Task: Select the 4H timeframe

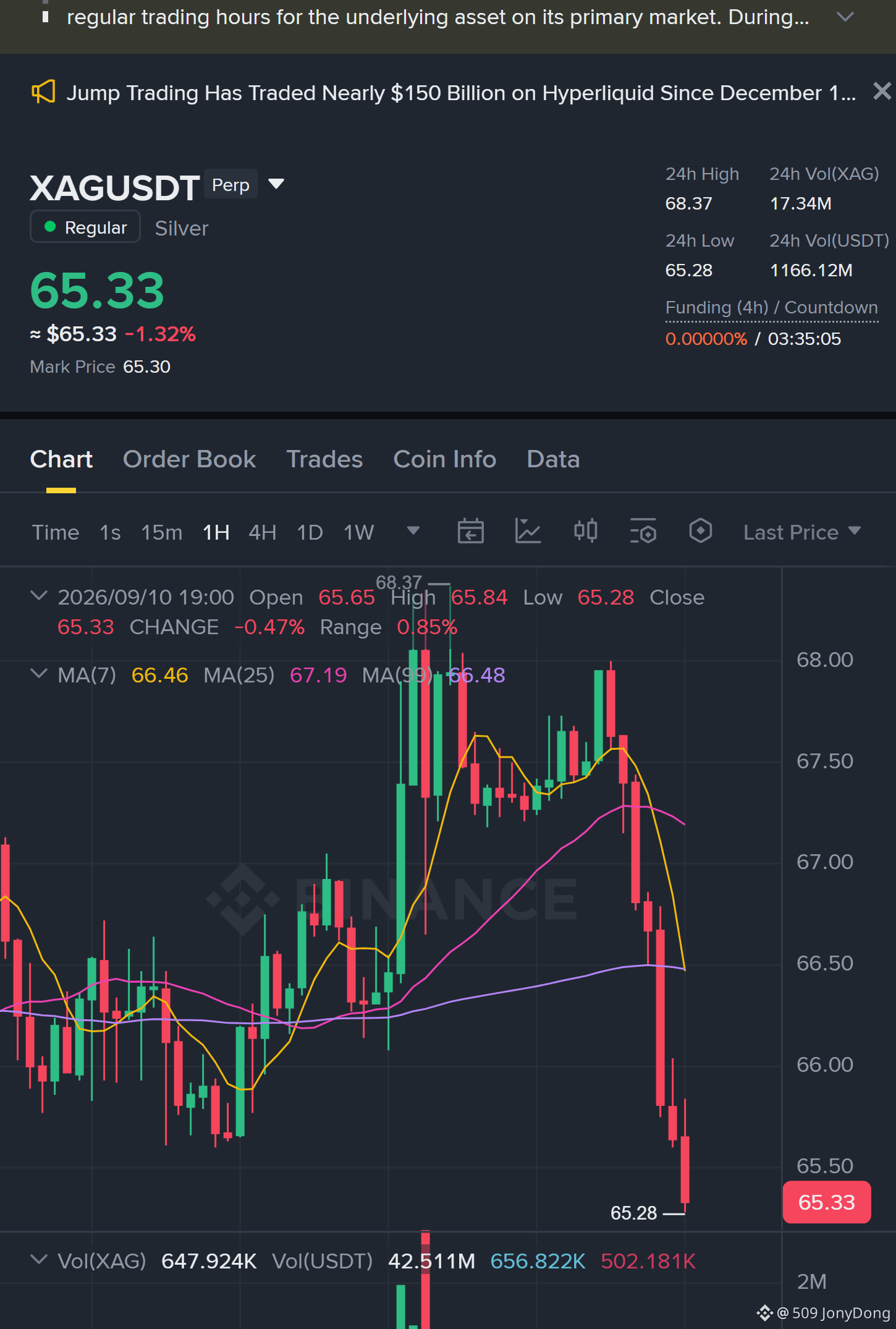Action: [x=262, y=532]
